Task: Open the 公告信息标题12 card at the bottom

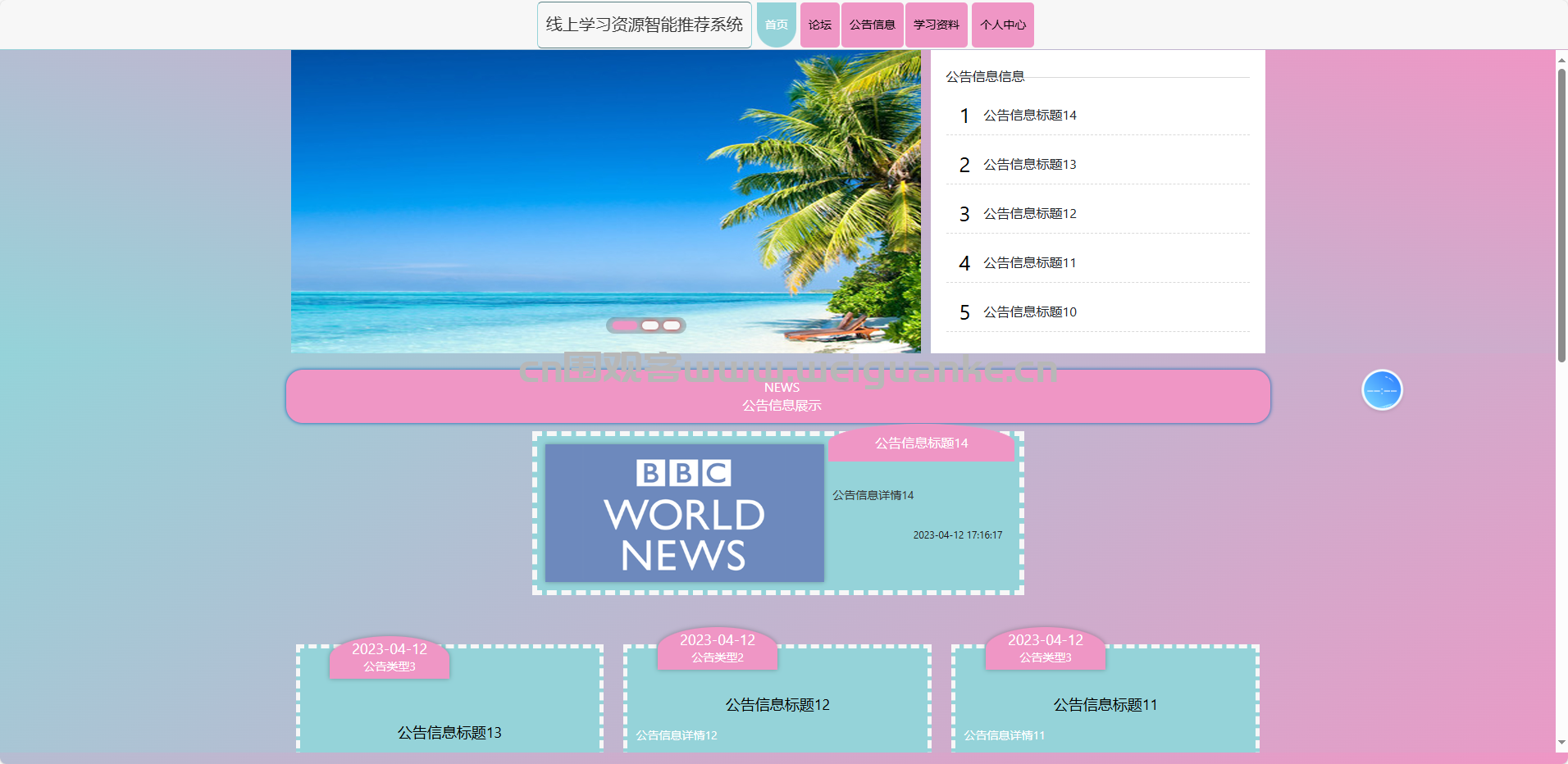Action: coord(777,705)
